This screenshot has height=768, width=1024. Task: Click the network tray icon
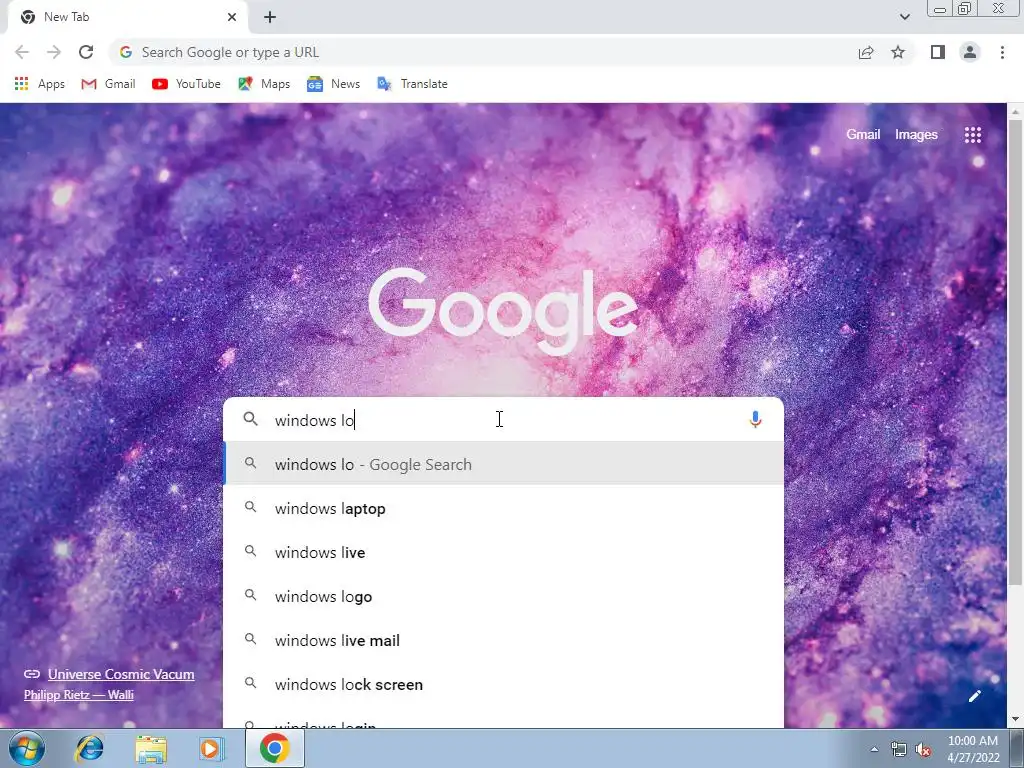899,749
